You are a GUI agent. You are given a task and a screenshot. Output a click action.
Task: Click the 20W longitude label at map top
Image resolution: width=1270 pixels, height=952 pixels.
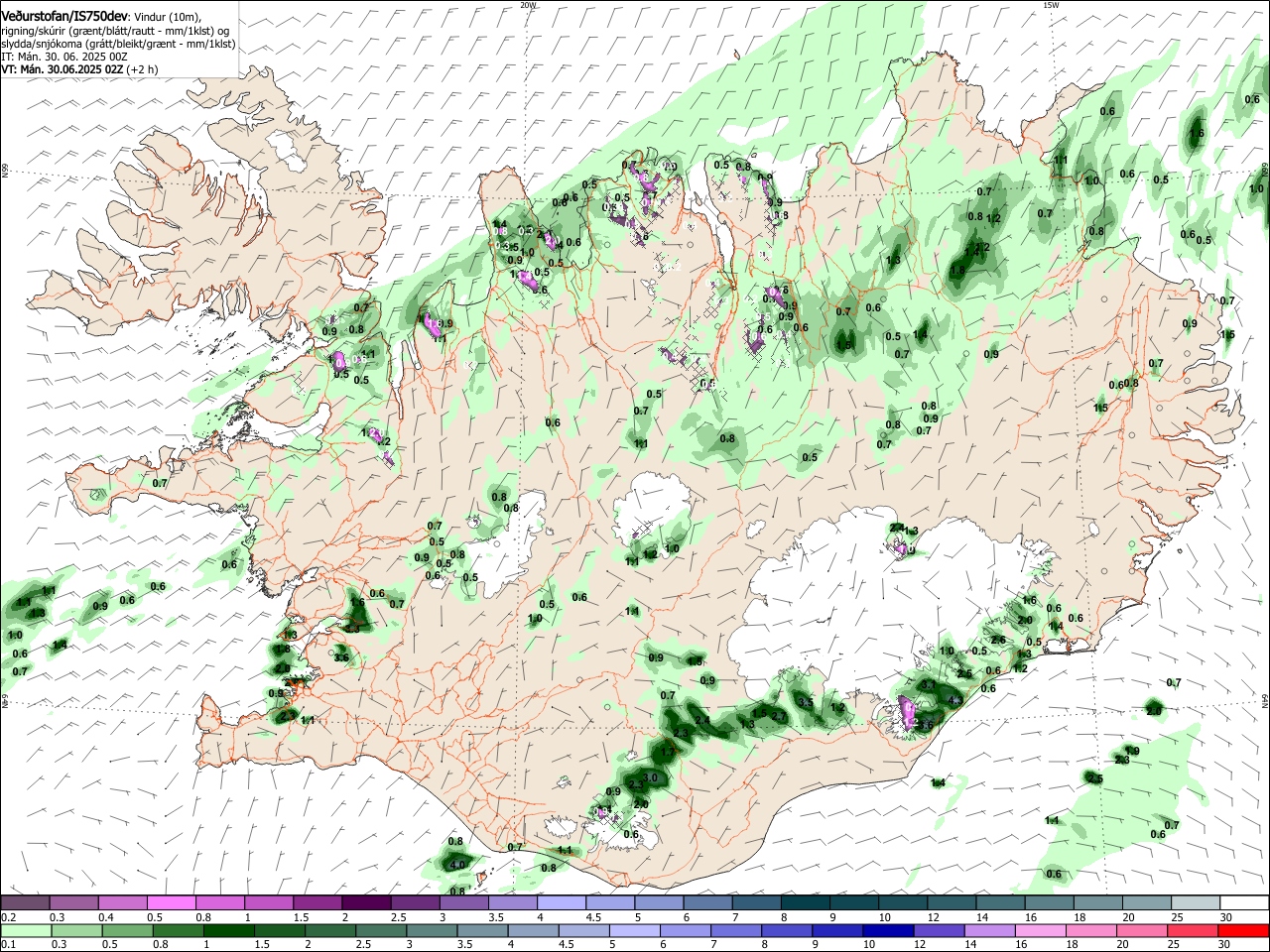[528, 5]
